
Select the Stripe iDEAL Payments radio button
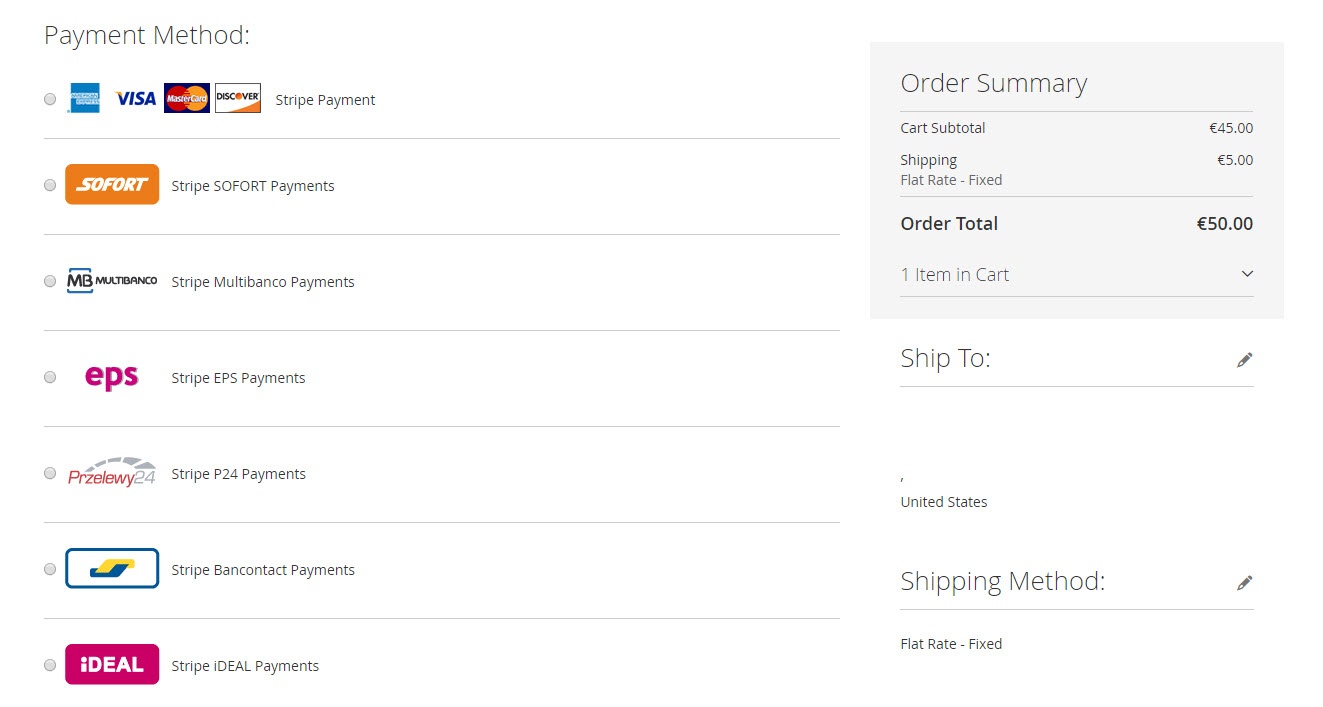tap(50, 665)
